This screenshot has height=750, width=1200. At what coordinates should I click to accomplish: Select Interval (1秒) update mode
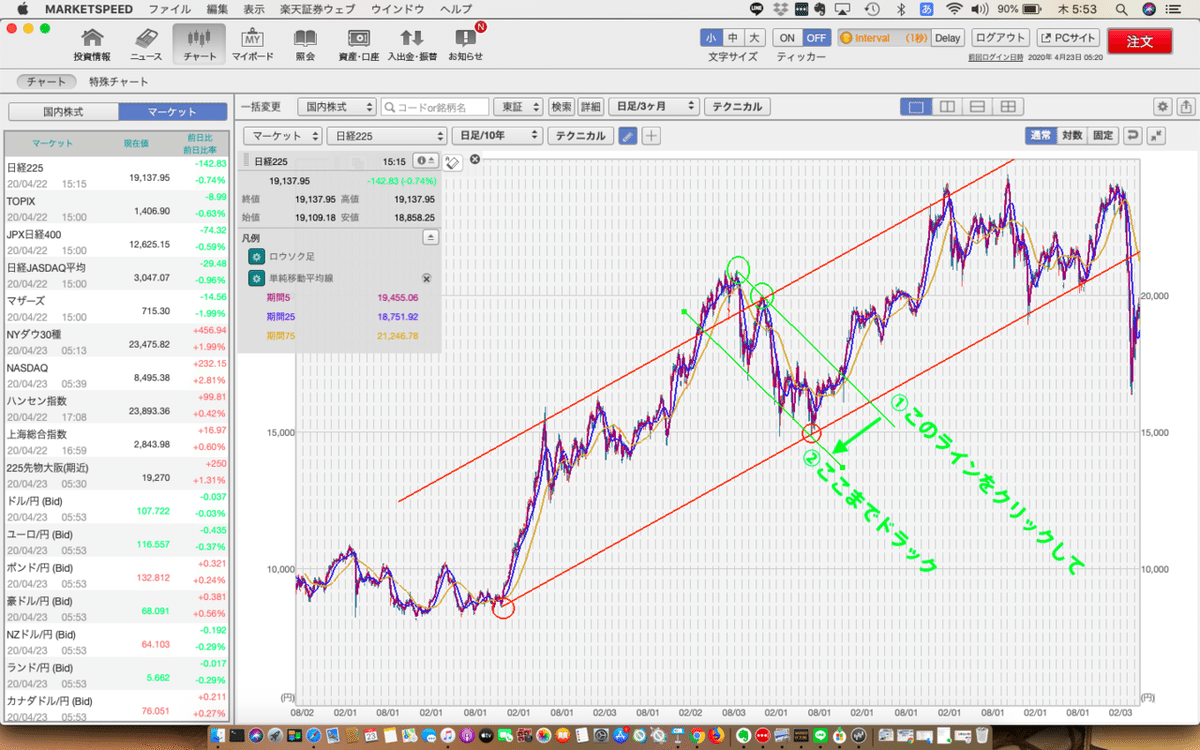(x=884, y=38)
